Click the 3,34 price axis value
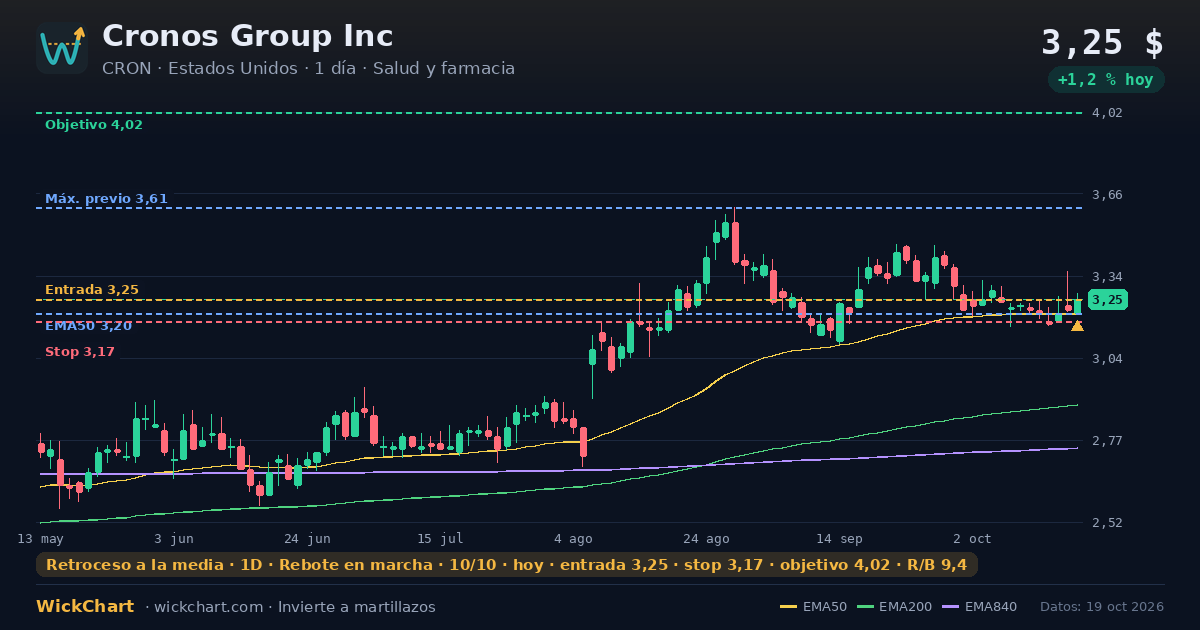This screenshot has width=1200, height=630. [x=1107, y=277]
